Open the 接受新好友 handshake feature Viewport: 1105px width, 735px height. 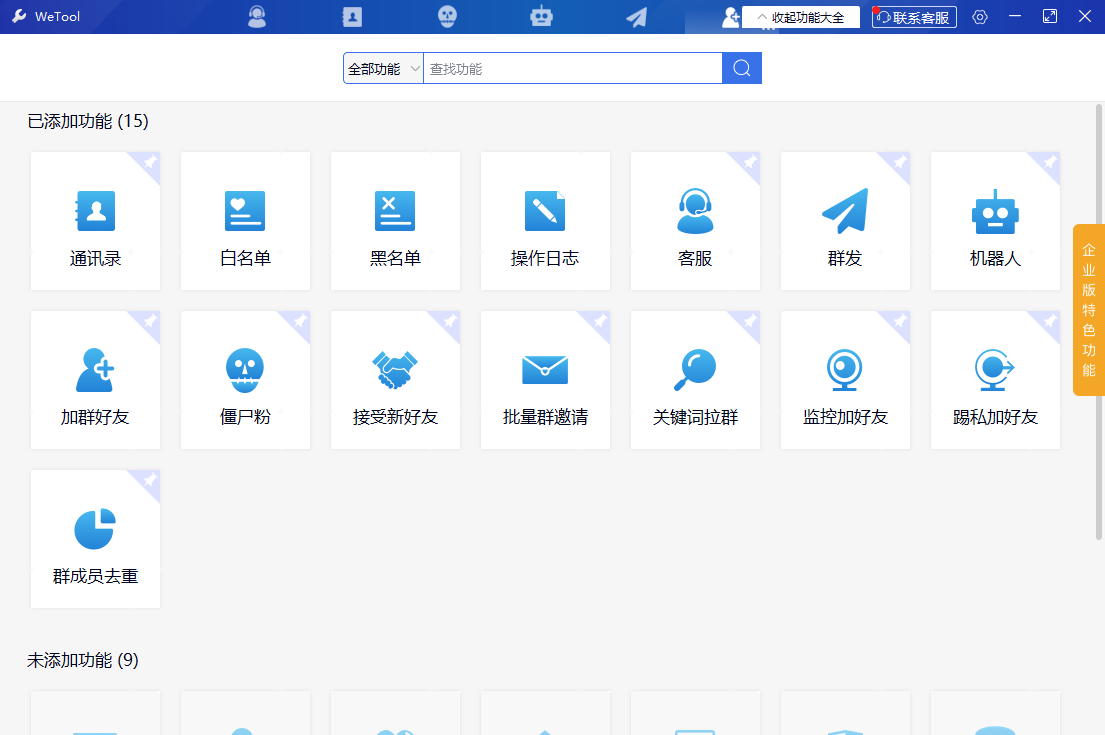pos(395,380)
